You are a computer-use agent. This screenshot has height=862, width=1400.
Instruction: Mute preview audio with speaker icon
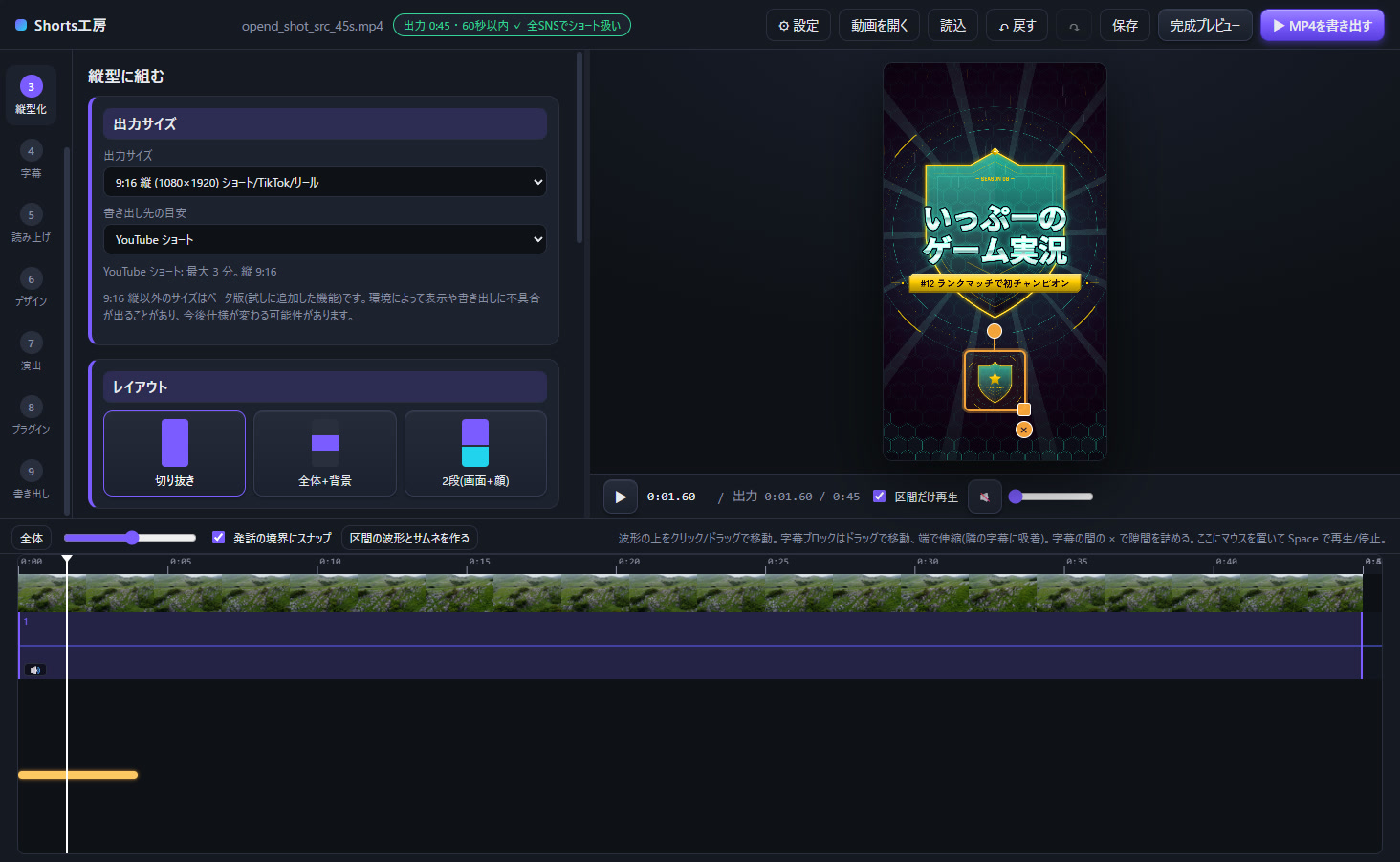click(984, 497)
